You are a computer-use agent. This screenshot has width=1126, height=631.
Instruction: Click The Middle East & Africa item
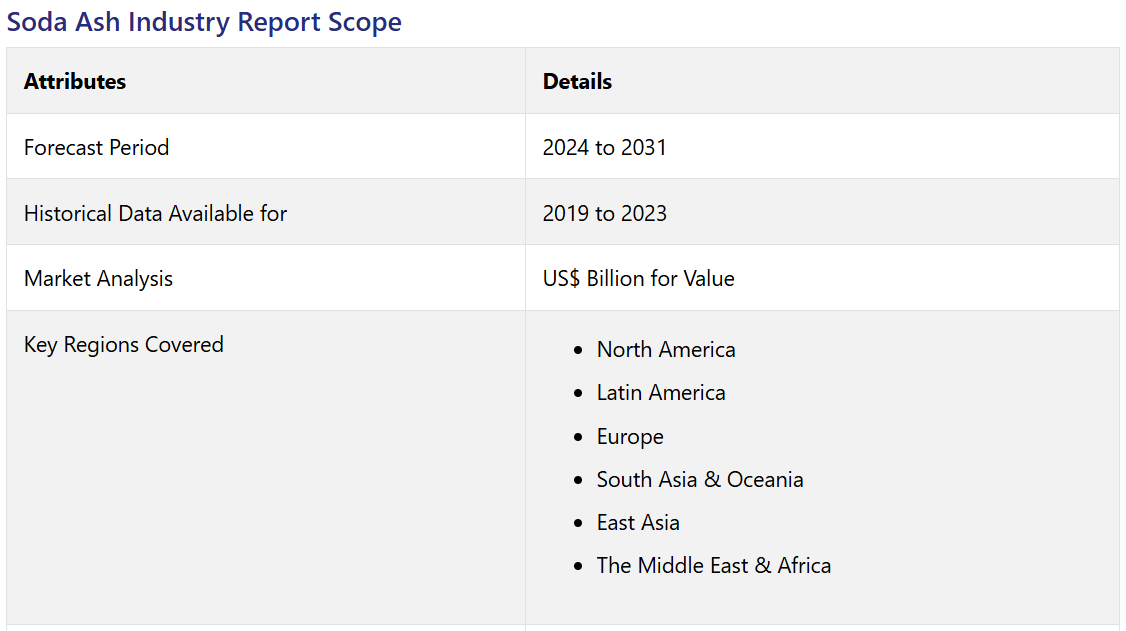[714, 566]
